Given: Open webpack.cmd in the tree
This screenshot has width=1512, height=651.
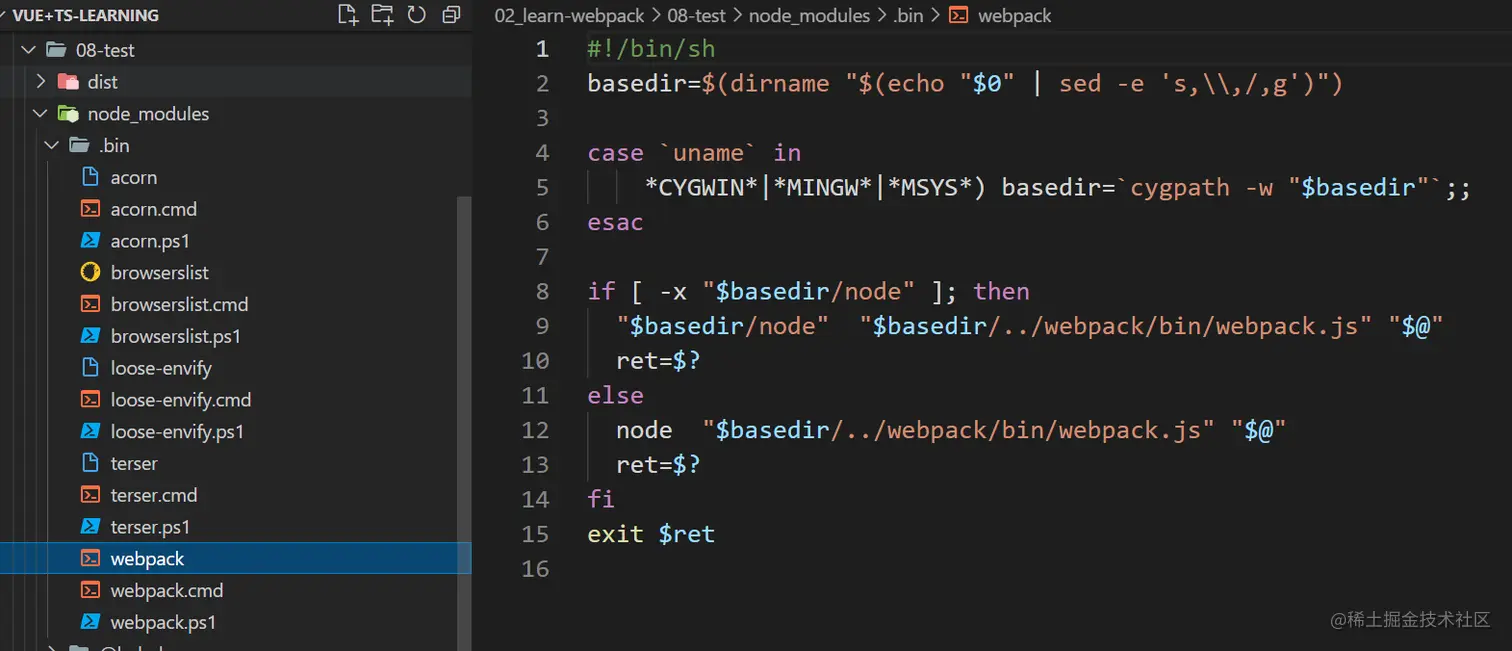Looking at the screenshot, I should tap(167, 591).
